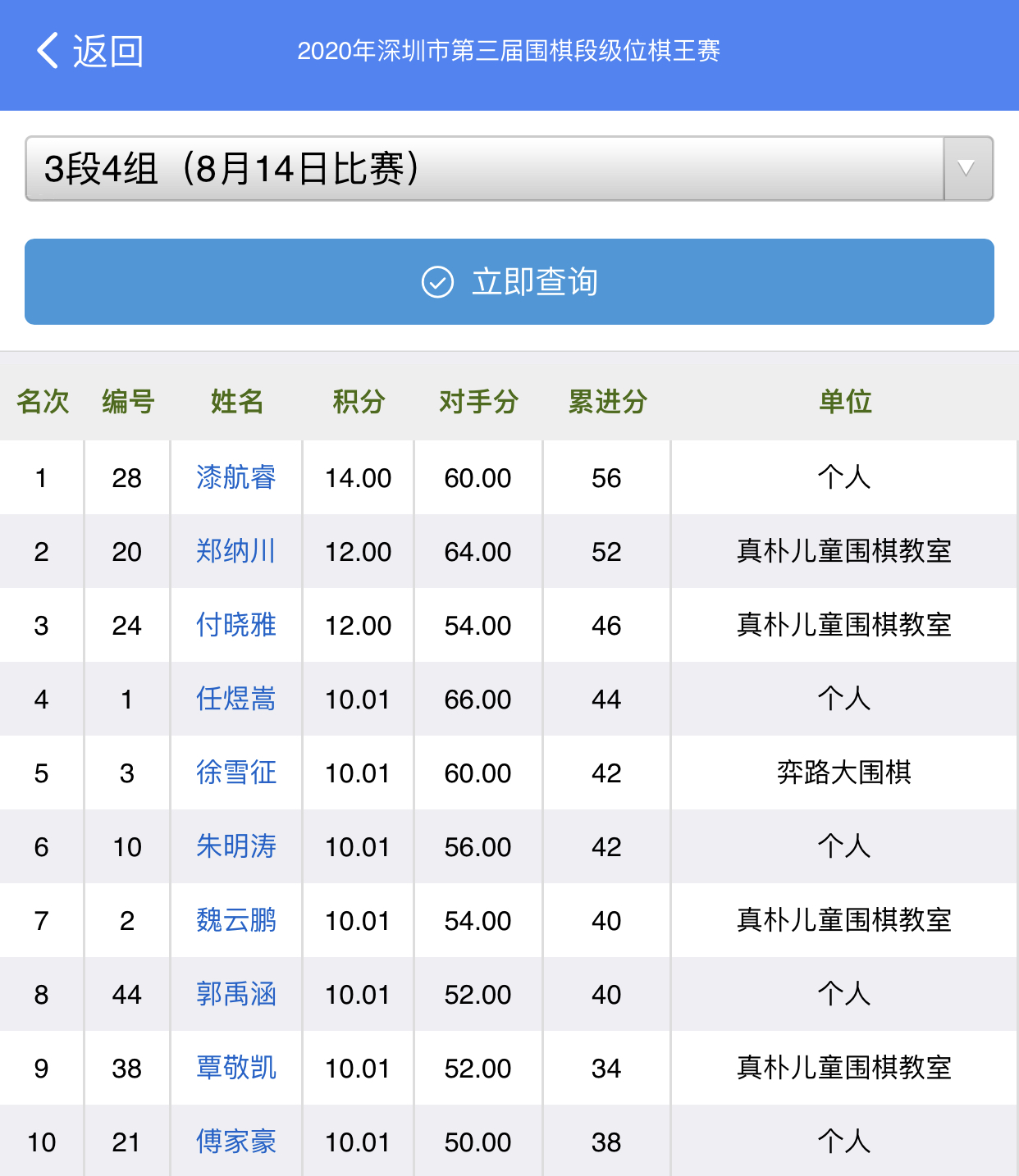Open player 郑纳川 details link
The width and height of the screenshot is (1019, 1176).
tap(236, 551)
